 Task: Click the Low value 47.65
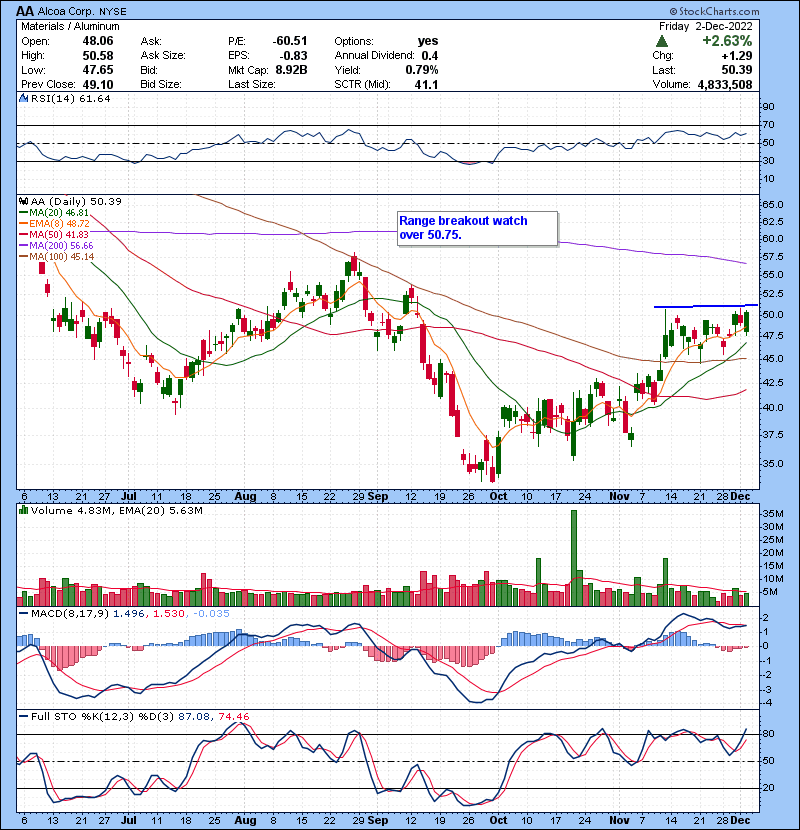coord(98,70)
